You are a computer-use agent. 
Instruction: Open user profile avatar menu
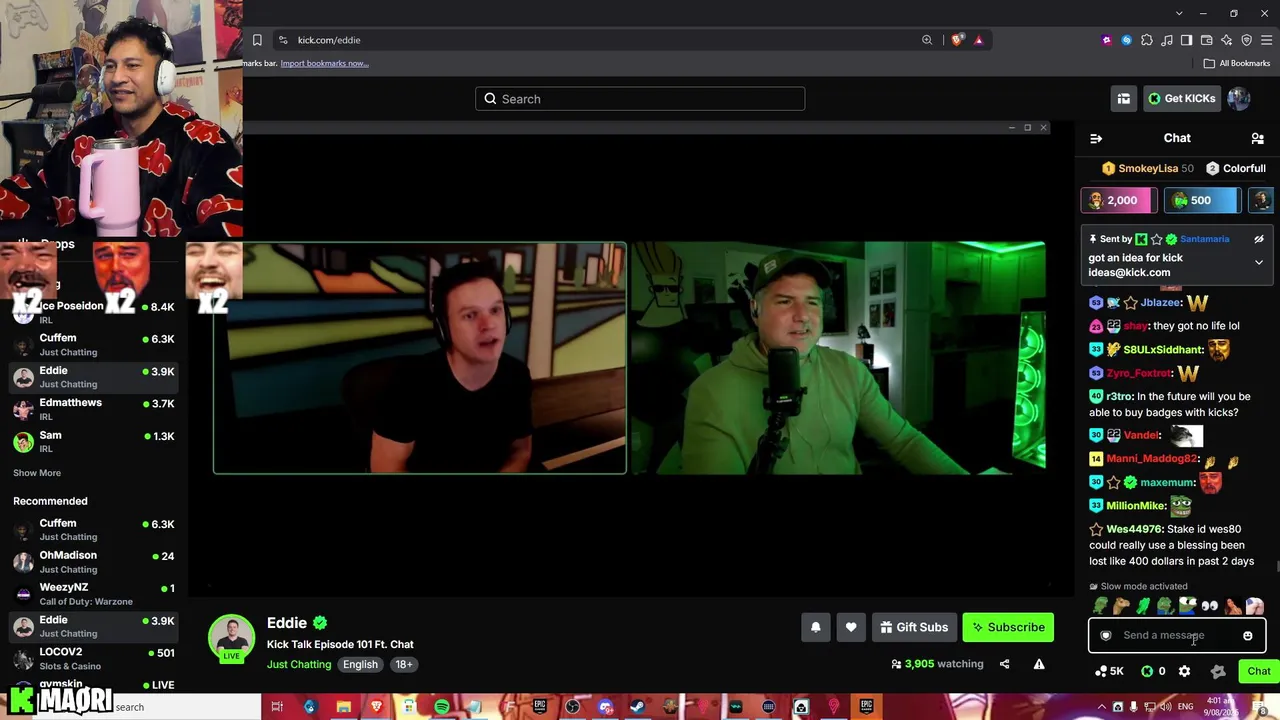pyautogui.click(x=1239, y=98)
